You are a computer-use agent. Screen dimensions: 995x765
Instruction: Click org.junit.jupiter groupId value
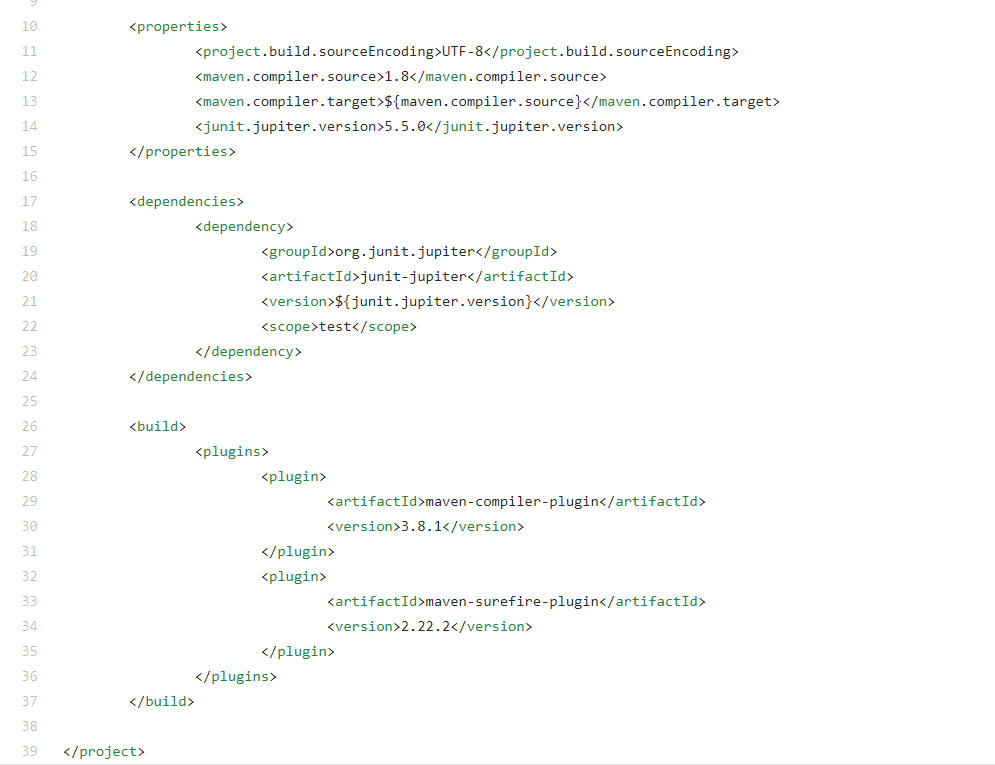coord(405,252)
